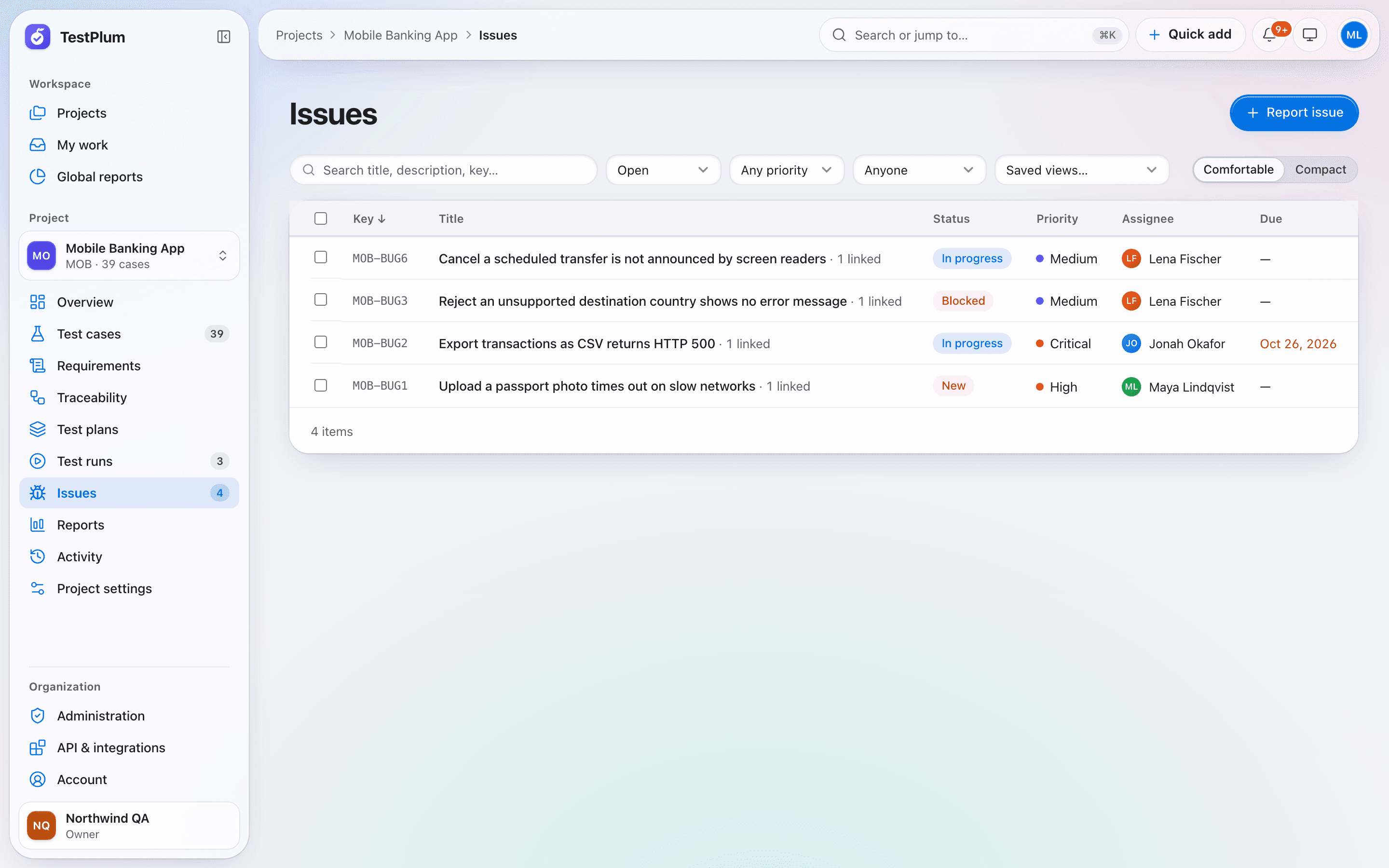Open the Anyone assignee filter dropdown
The image size is (1389, 868).
click(919, 170)
